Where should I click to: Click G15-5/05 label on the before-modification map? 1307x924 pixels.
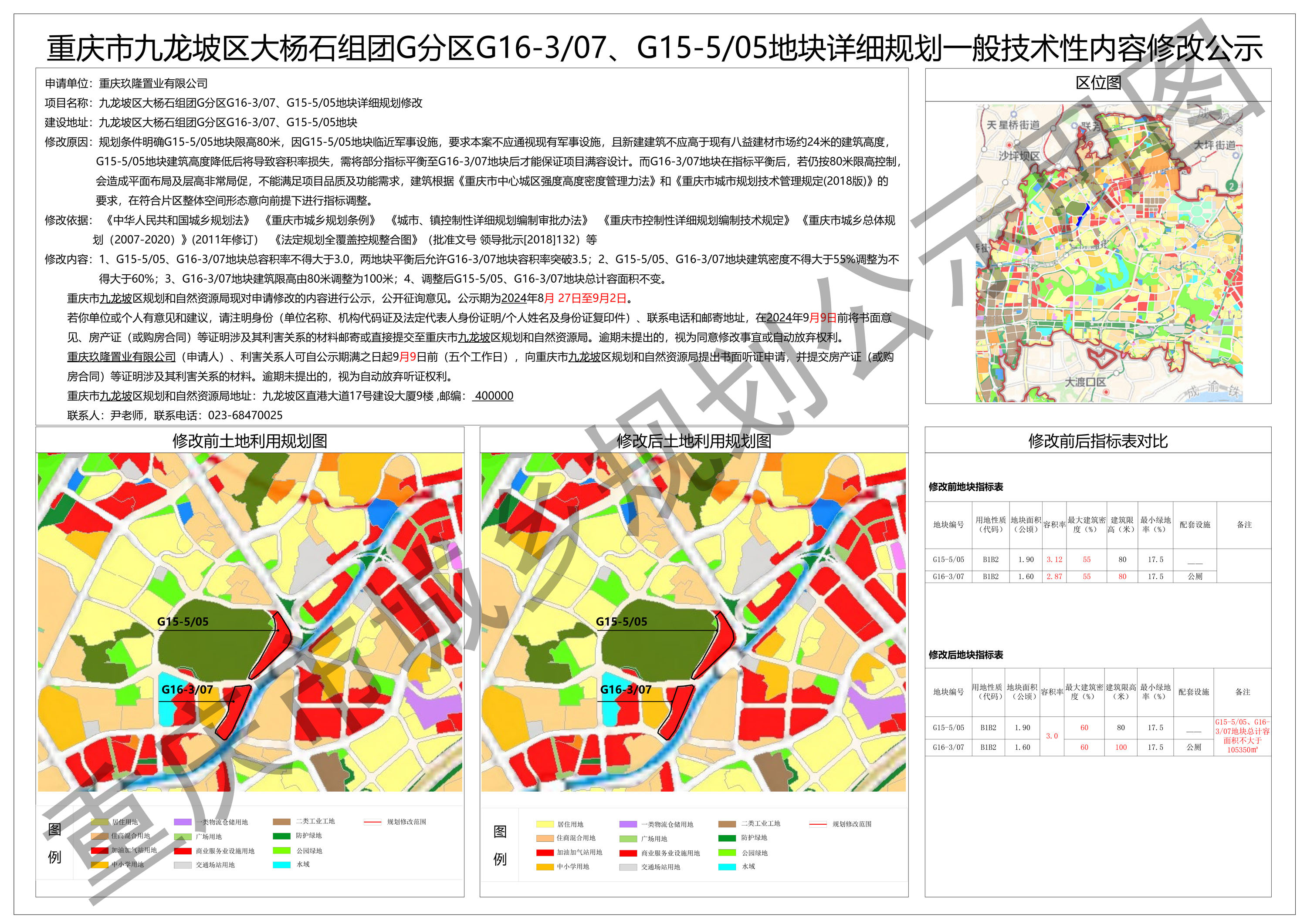(183, 621)
